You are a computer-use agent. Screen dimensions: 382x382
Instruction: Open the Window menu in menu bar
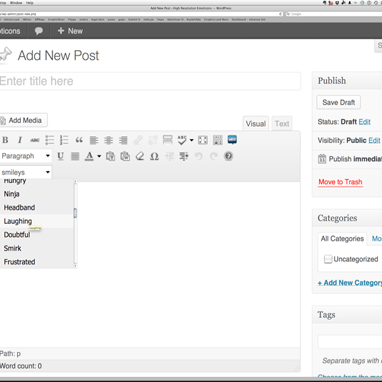point(16,3)
